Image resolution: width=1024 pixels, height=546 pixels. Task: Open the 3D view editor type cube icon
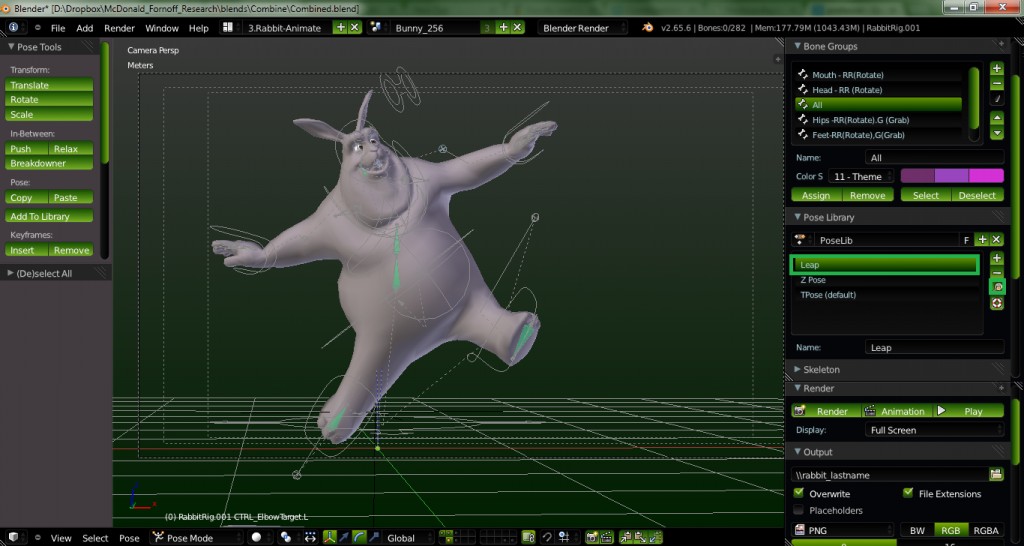pyautogui.click(x=14, y=538)
